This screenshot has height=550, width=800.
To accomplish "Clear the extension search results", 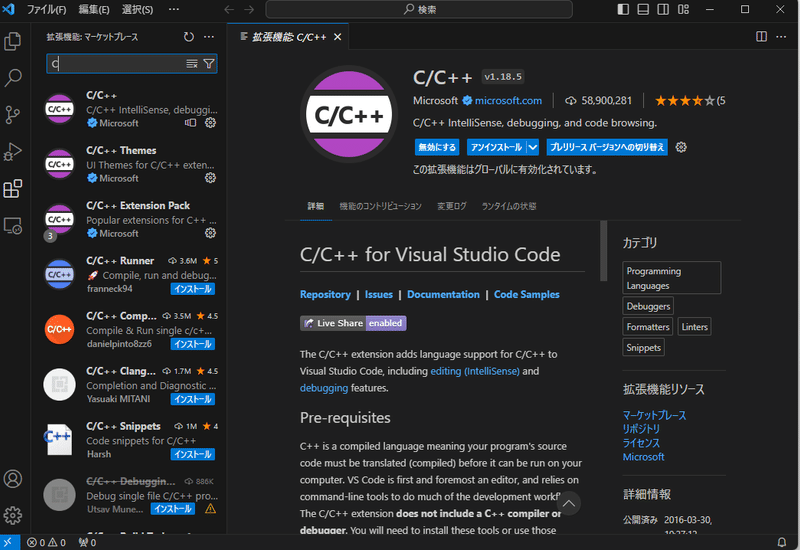I will coord(192,64).
